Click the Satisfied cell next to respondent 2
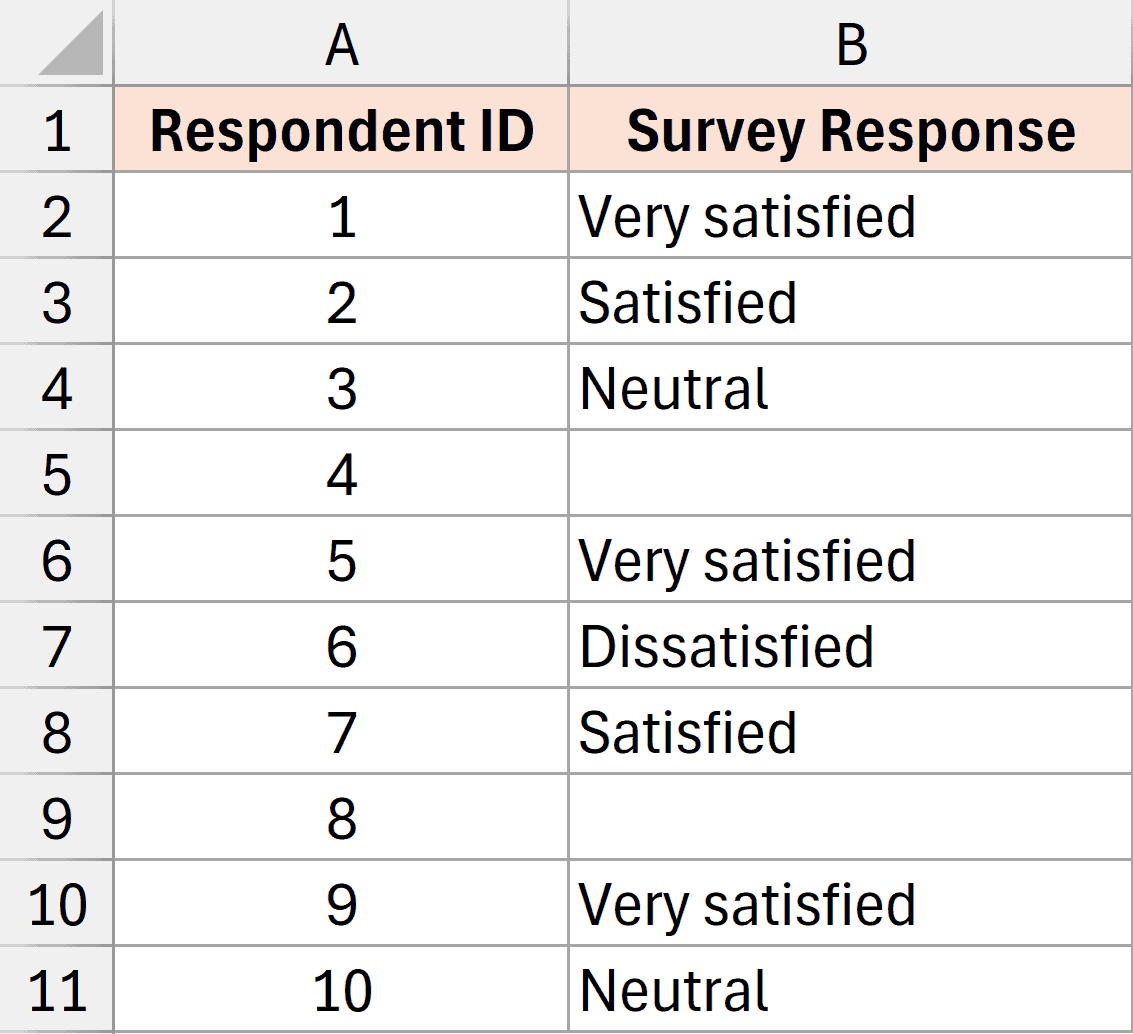The height and width of the screenshot is (1034, 1133). (x=849, y=301)
